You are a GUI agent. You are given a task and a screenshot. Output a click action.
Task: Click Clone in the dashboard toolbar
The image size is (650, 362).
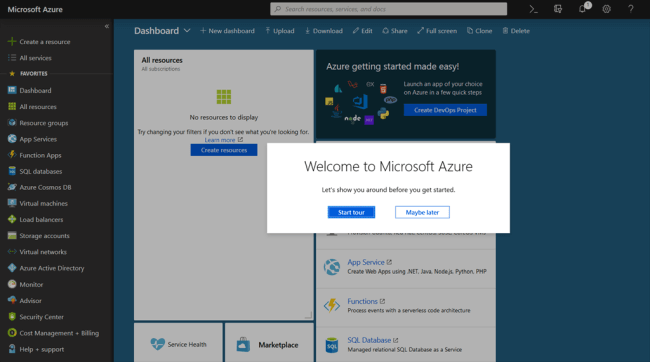[480, 31]
